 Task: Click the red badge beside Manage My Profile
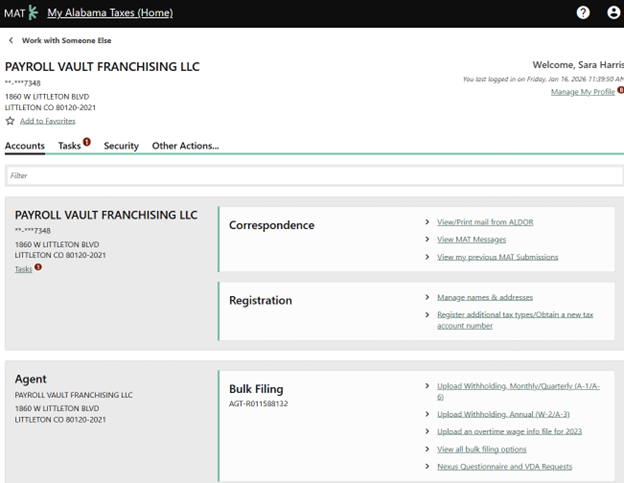click(620, 90)
